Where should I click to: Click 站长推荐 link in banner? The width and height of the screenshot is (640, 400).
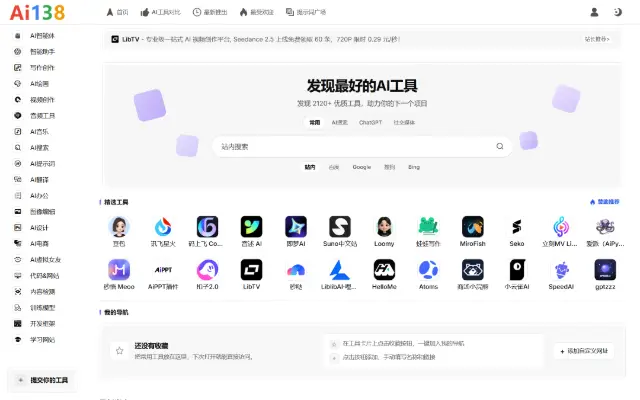coord(597,39)
